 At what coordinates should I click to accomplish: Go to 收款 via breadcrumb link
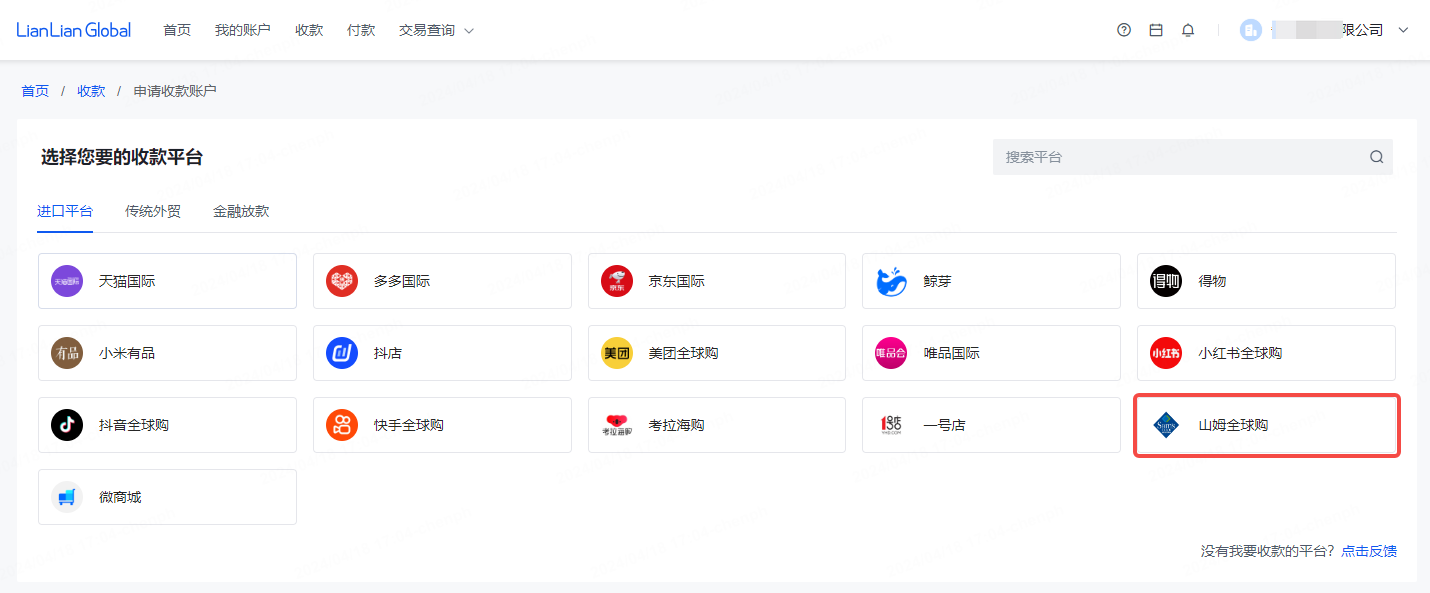click(91, 91)
